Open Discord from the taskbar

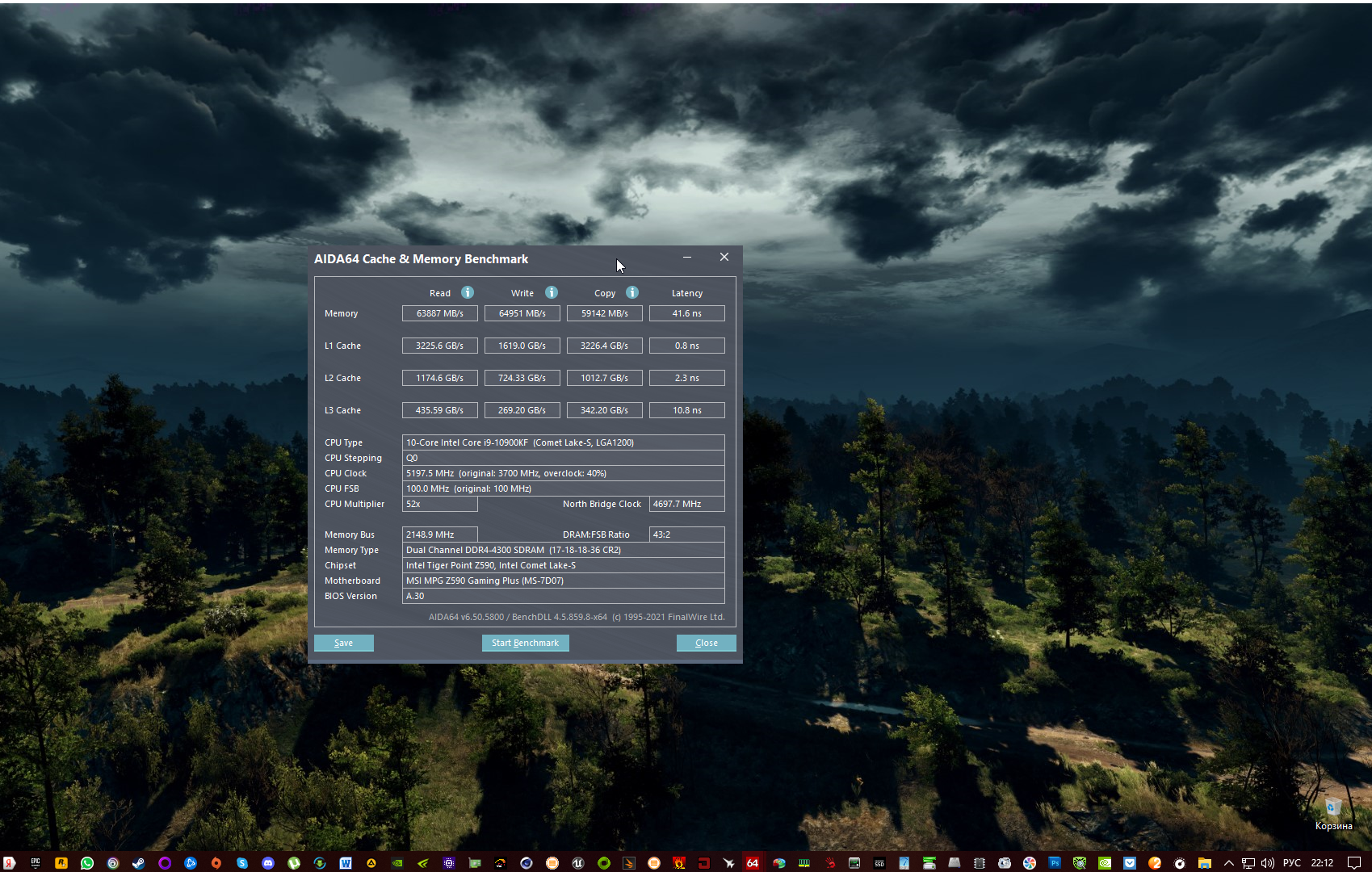coord(268,863)
